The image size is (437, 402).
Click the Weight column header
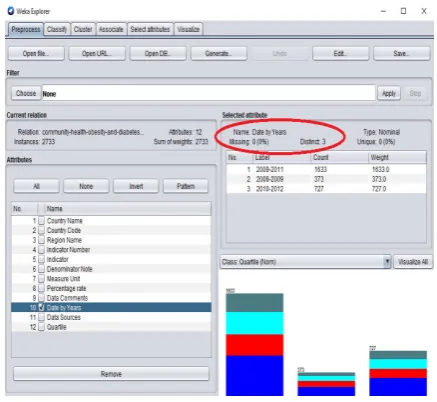tap(397, 157)
